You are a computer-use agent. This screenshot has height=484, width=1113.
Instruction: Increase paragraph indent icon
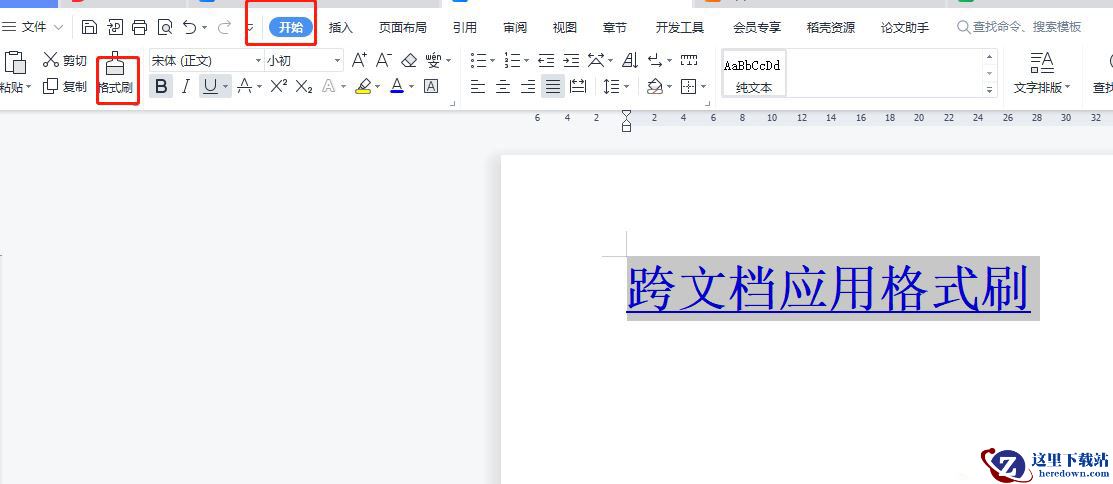[x=571, y=60]
